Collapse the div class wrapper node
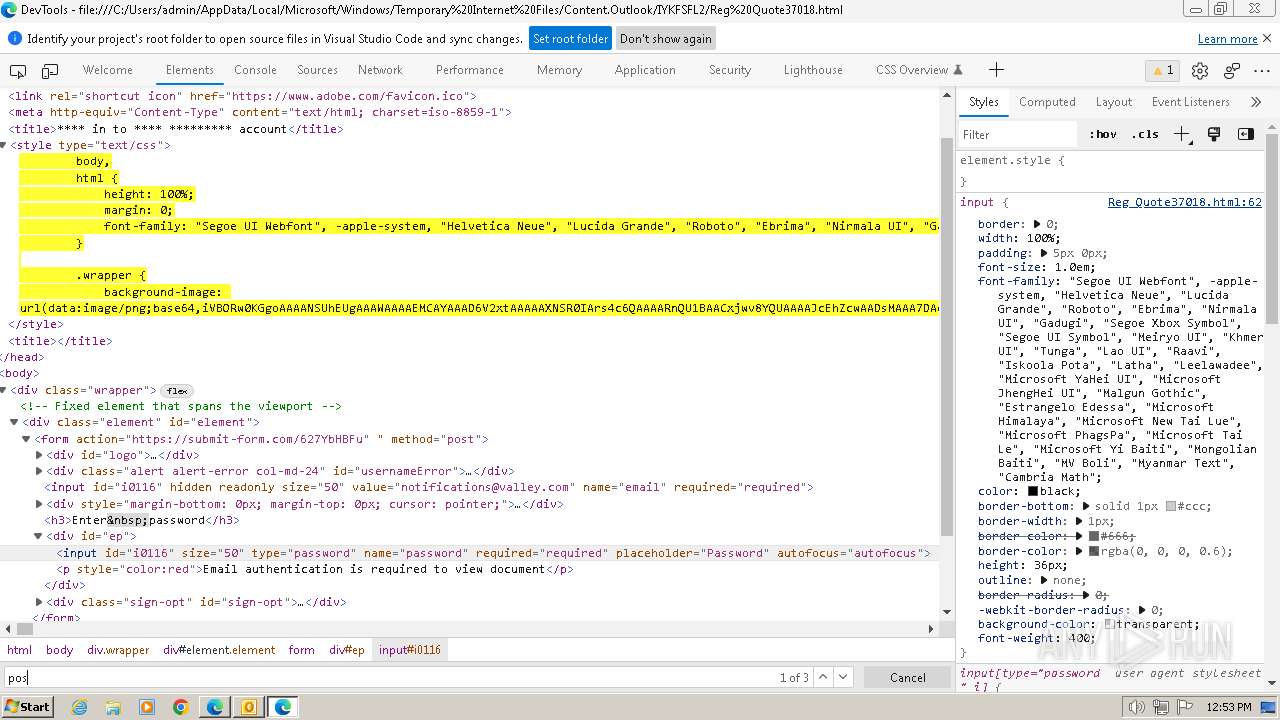 (4, 391)
